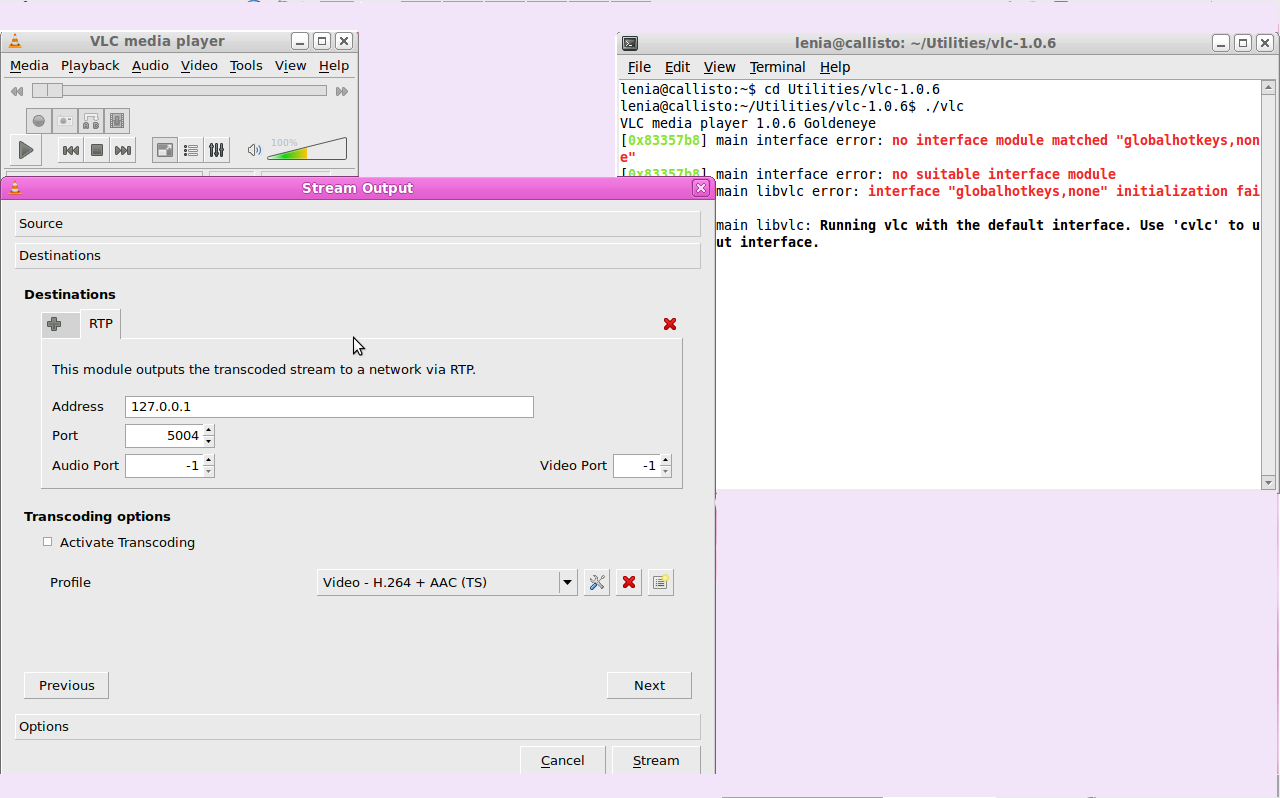Increase the Video Port value
Viewport: 1280px width, 798px height.
coord(665,460)
